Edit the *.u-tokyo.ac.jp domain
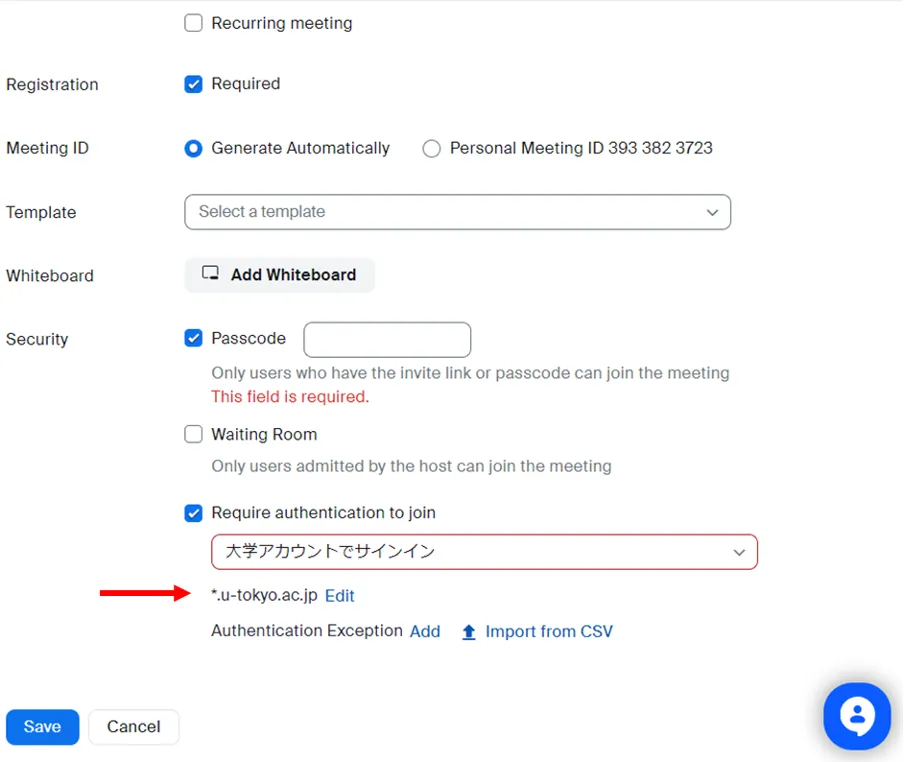 [x=340, y=596]
